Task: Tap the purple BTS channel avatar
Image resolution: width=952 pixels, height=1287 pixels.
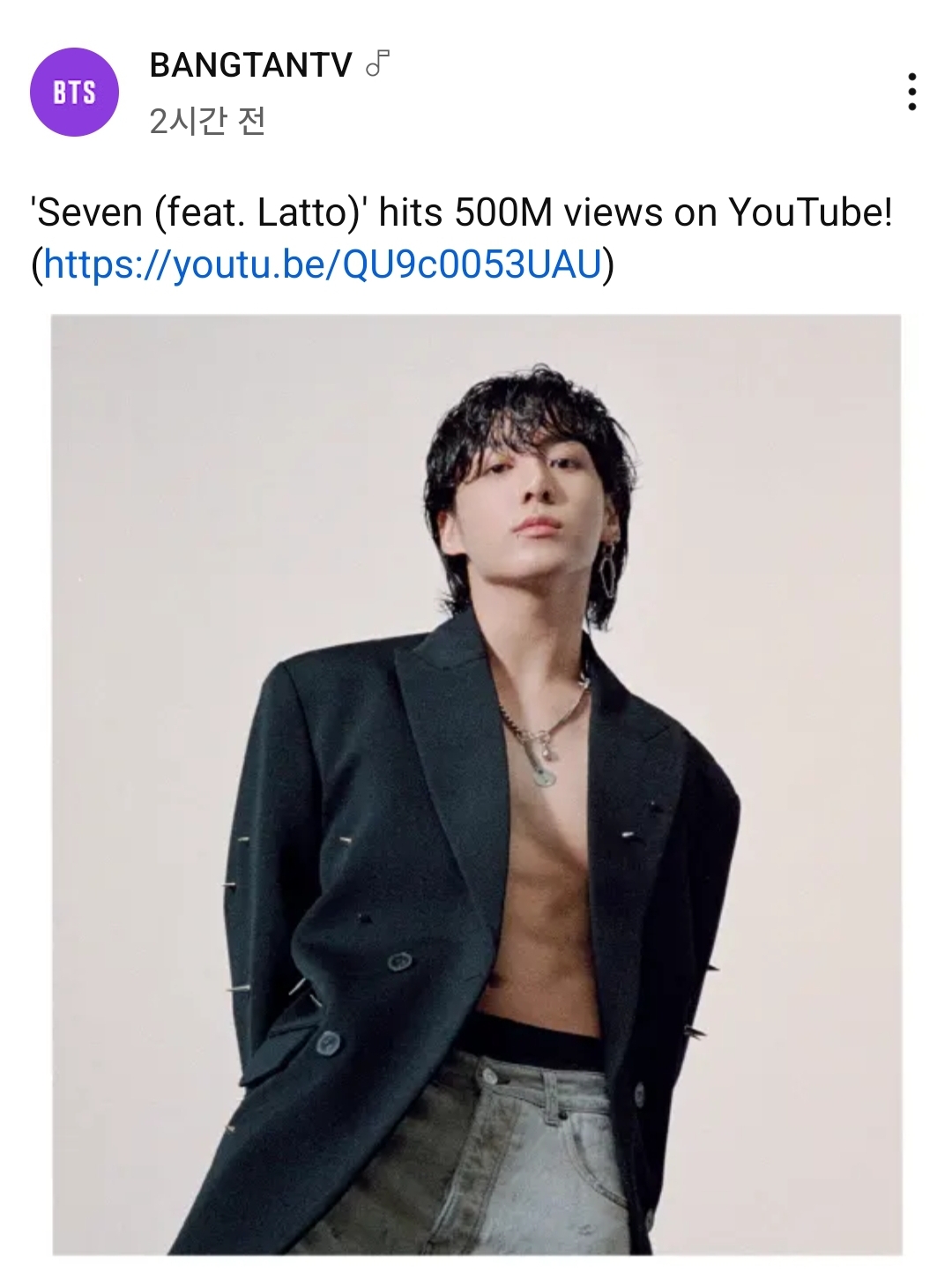Action: pyautogui.click(x=74, y=92)
